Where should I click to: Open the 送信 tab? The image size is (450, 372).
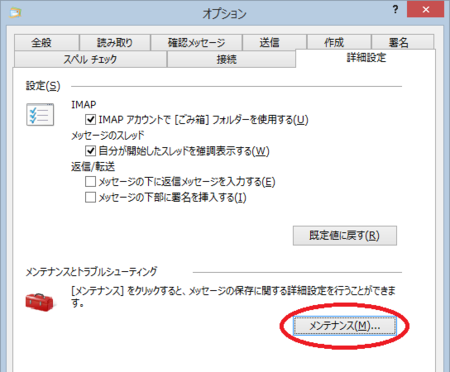click(274, 43)
